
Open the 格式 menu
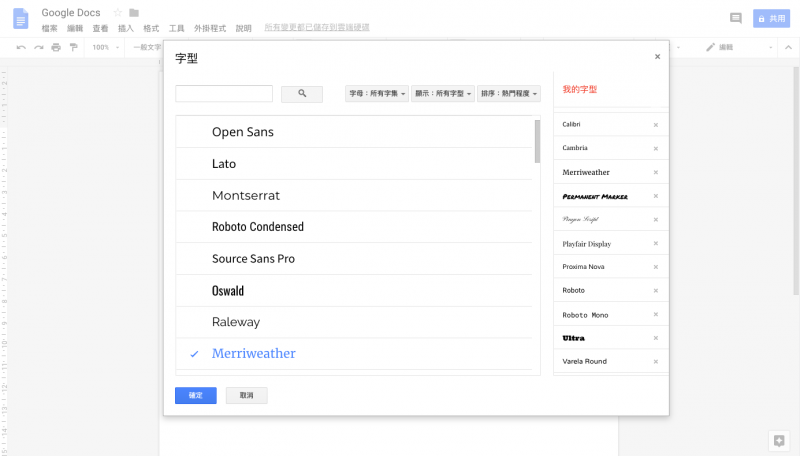[152, 29]
